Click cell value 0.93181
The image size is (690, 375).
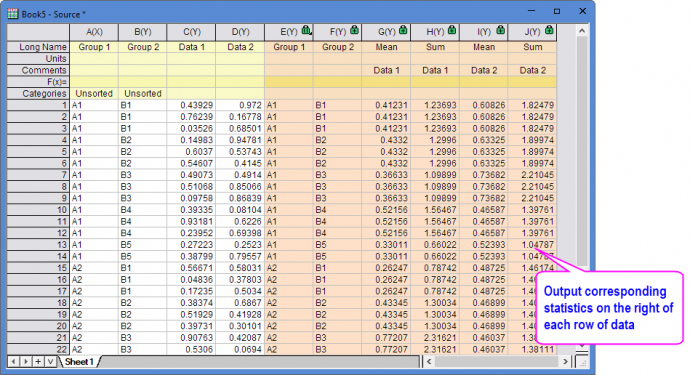pos(191,221)
